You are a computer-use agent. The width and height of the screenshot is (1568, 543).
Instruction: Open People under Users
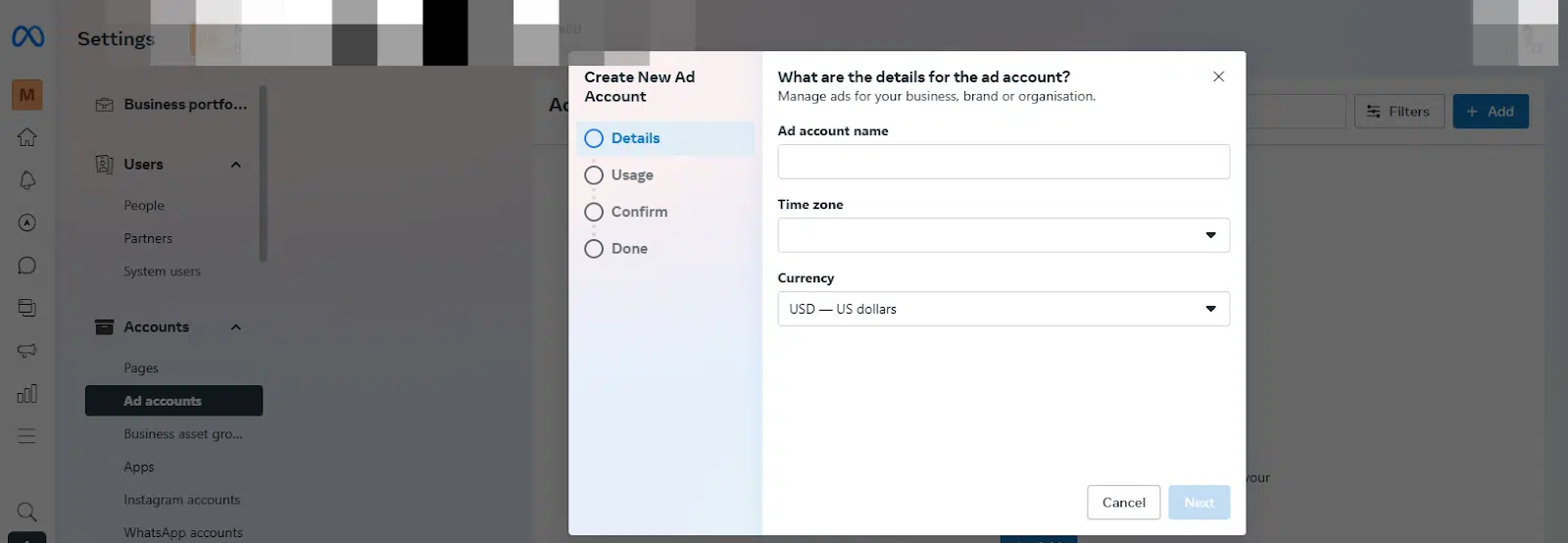pyautogui.click(x=144, y=206)
